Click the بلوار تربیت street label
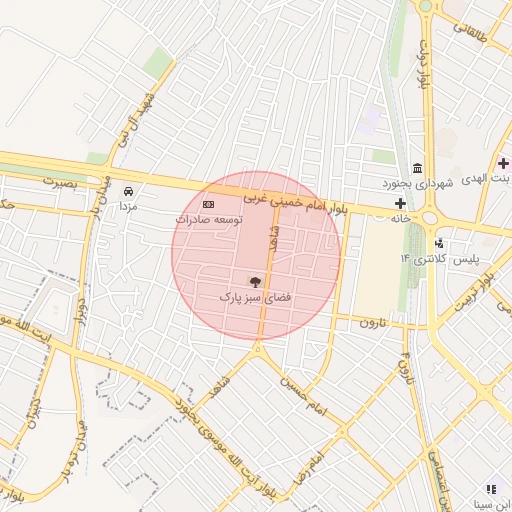The image size is (512, 512). (475, 292)
